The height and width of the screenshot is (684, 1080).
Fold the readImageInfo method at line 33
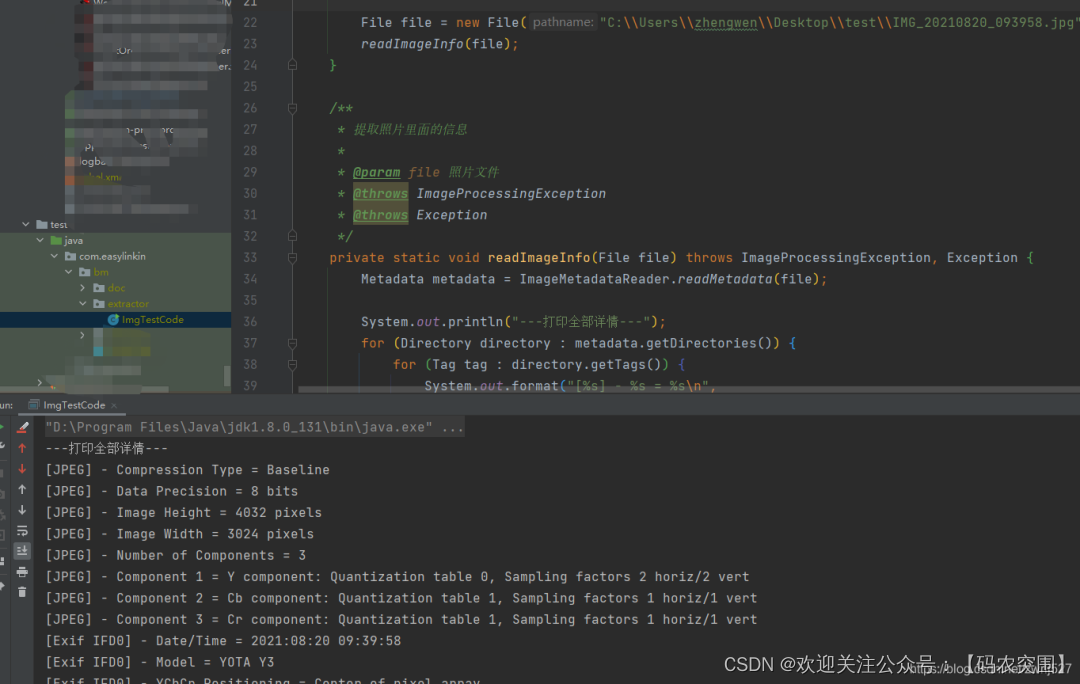tap(292, 258)
